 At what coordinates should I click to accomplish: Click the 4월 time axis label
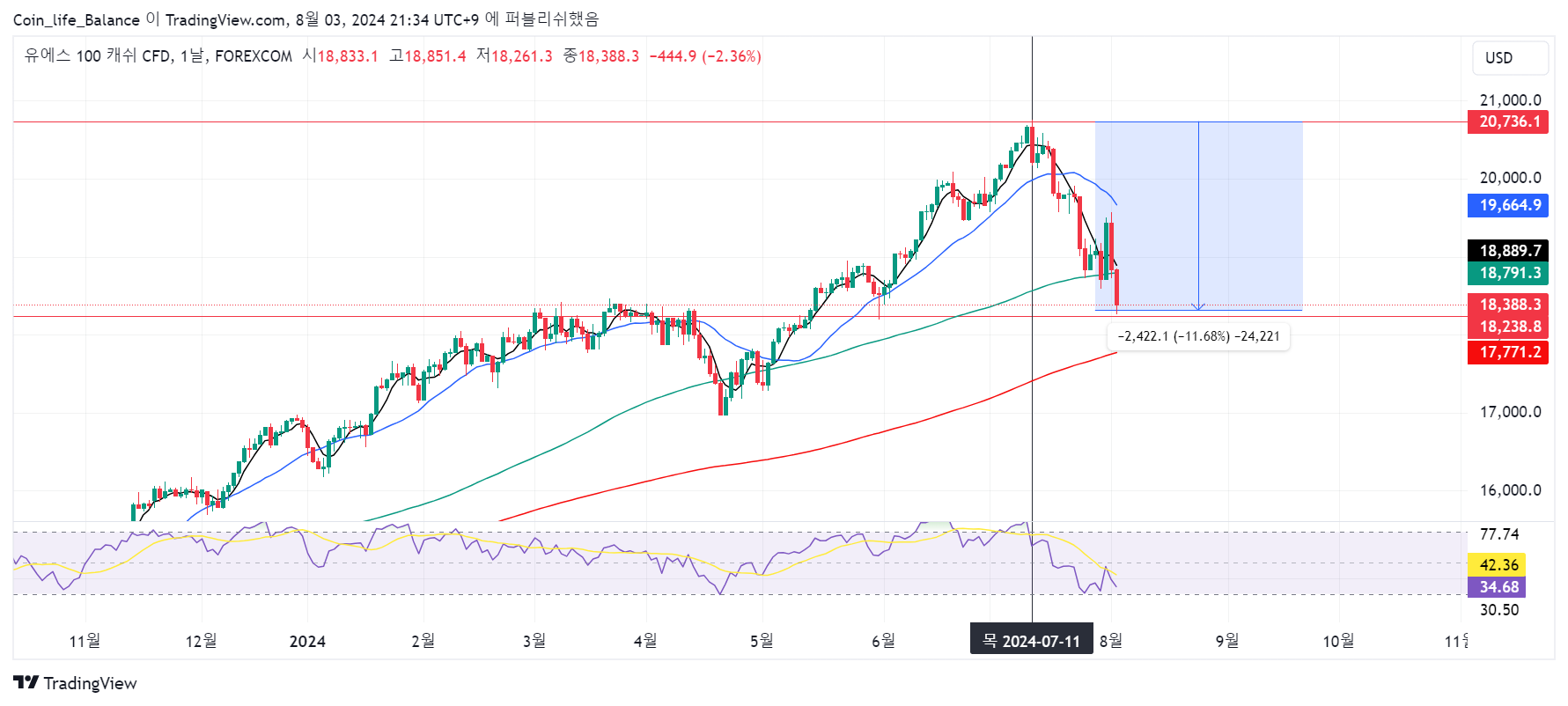tap(645, 641)
